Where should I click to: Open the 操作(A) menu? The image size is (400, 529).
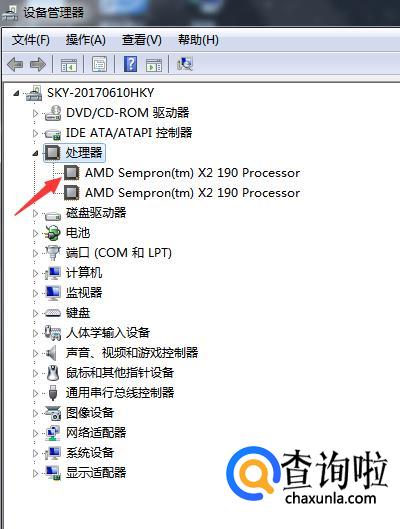pos(86,40)
